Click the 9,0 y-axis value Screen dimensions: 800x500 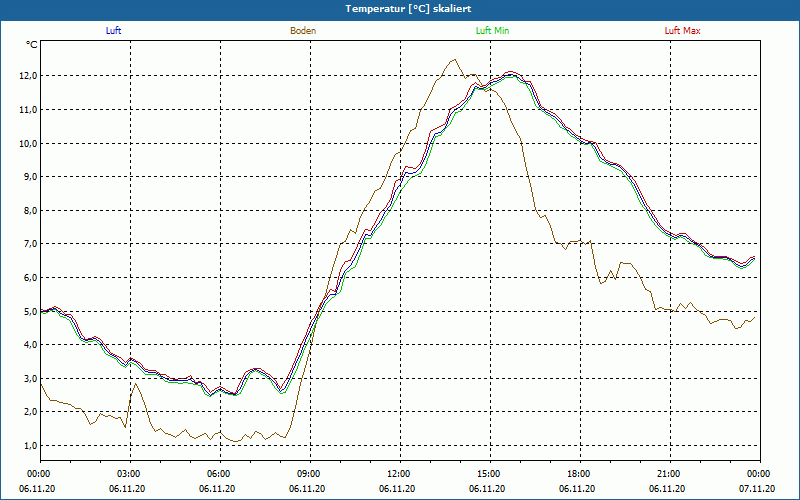click(x=30, y=177)
